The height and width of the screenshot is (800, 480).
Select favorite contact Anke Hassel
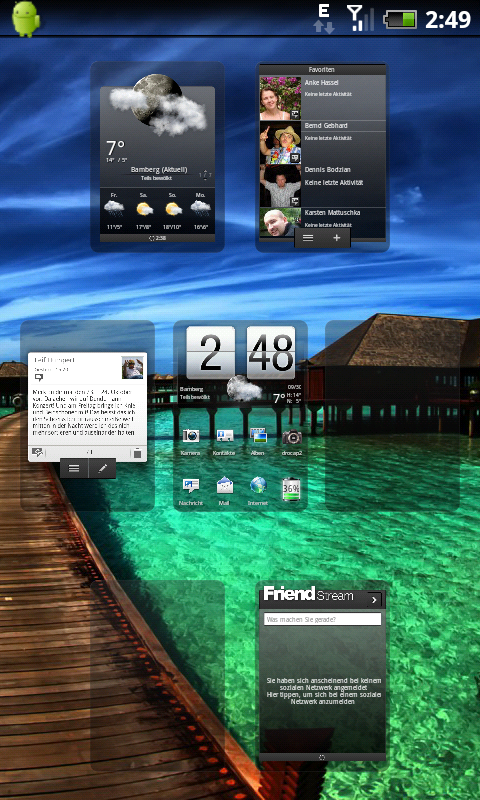click(322, 98)
